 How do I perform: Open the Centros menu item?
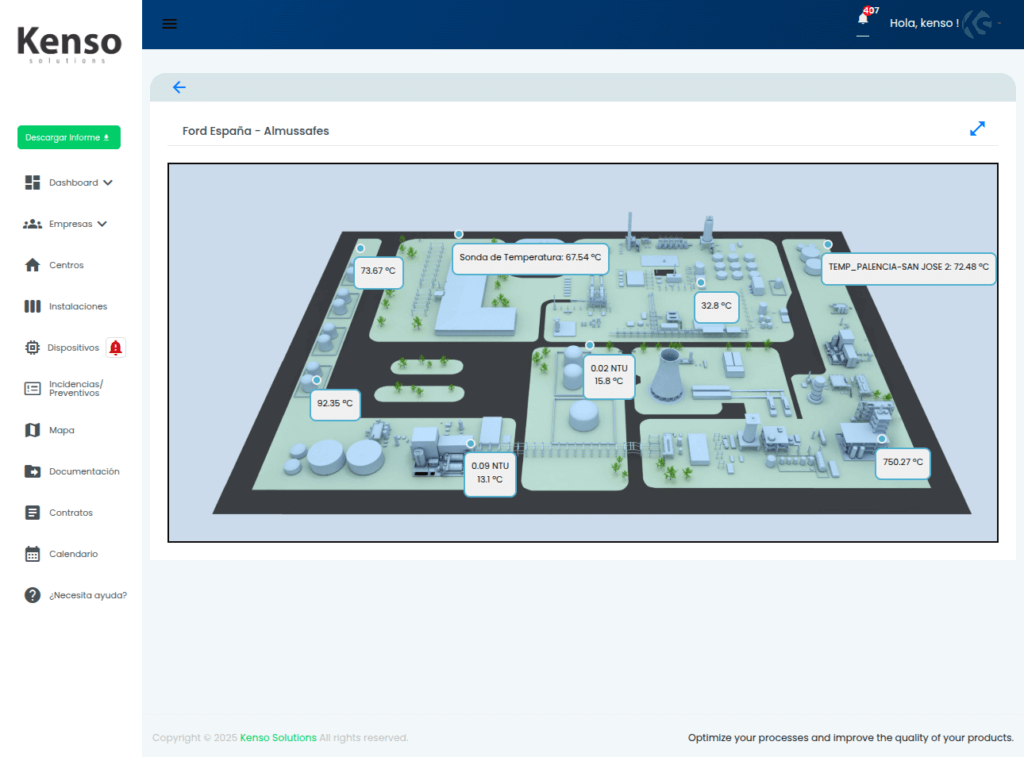[x=66, y=265]
